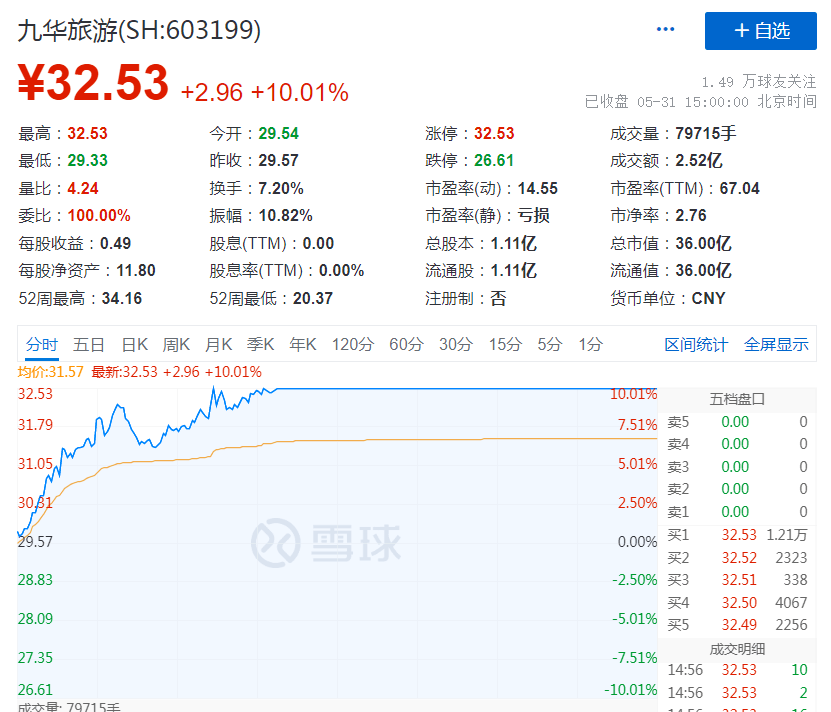Click the 五档盘口 panel header
The width and height of the screenshot is (831, 712).
(737, 399)
